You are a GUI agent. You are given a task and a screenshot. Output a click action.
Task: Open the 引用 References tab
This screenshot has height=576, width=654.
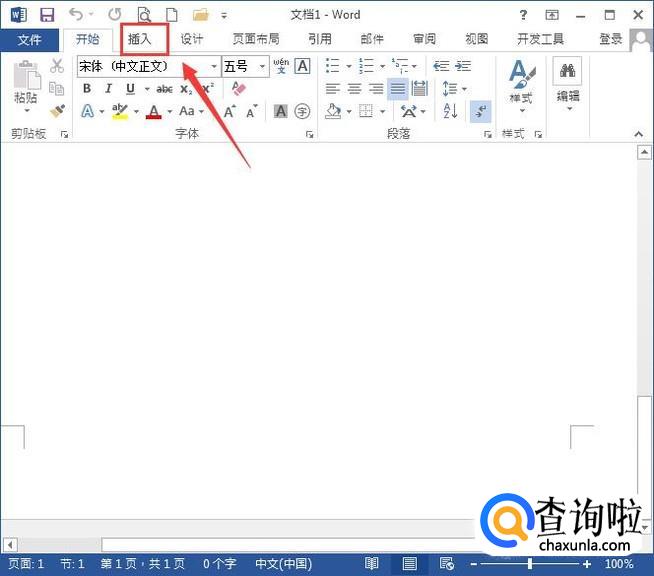click(x=320, y=40)
